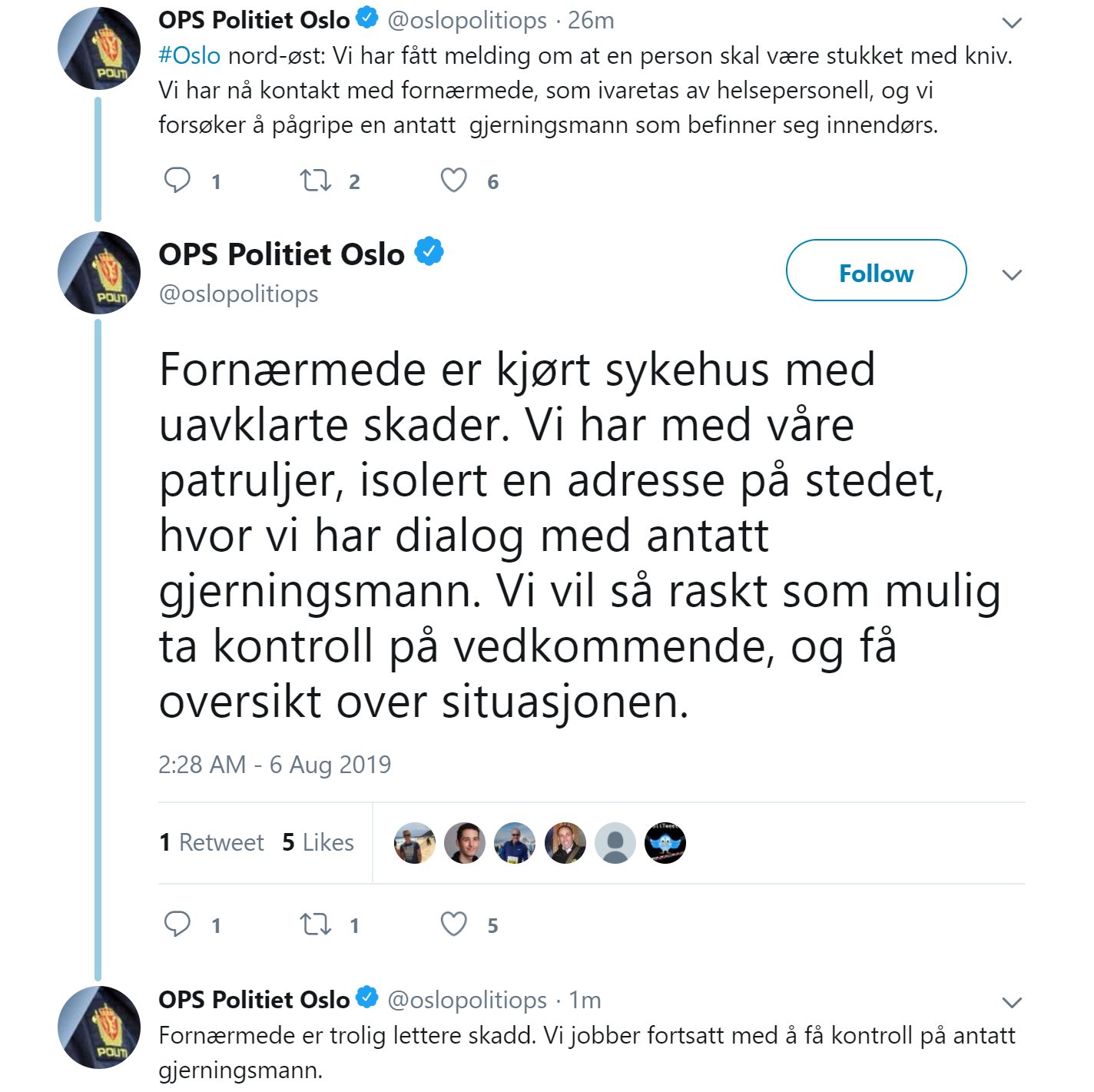Open the #Oslo hashtag link
The height and width of the screenshot is (1092, 1094).
coord(189,55)
